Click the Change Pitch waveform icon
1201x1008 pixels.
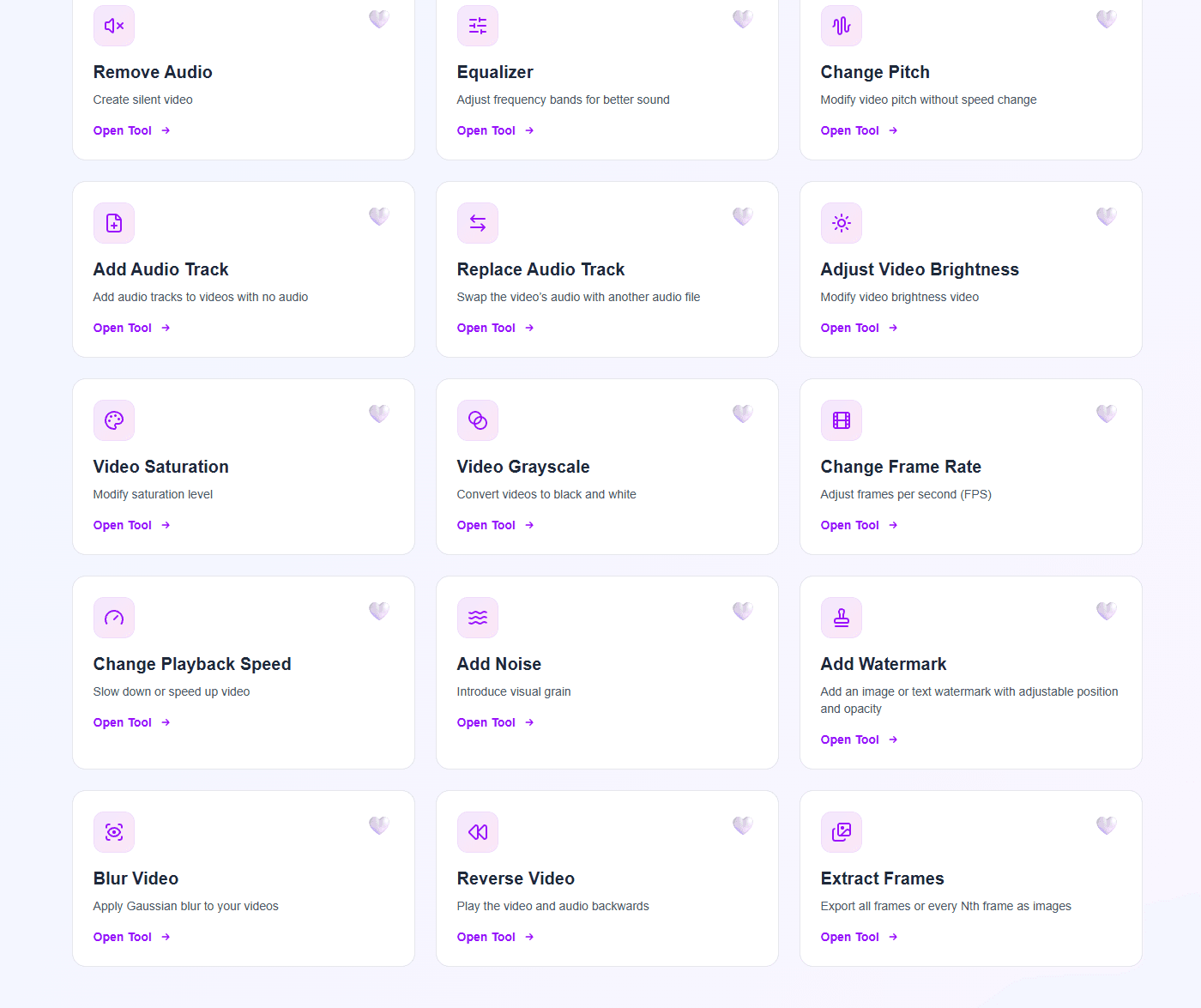[x=842, y=26]
